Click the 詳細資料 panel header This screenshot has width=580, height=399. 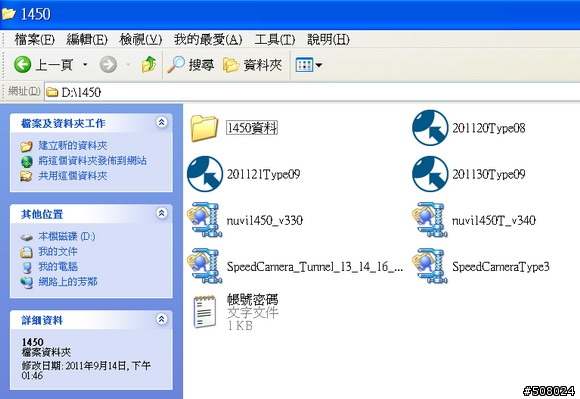click(x=91, y=320)
